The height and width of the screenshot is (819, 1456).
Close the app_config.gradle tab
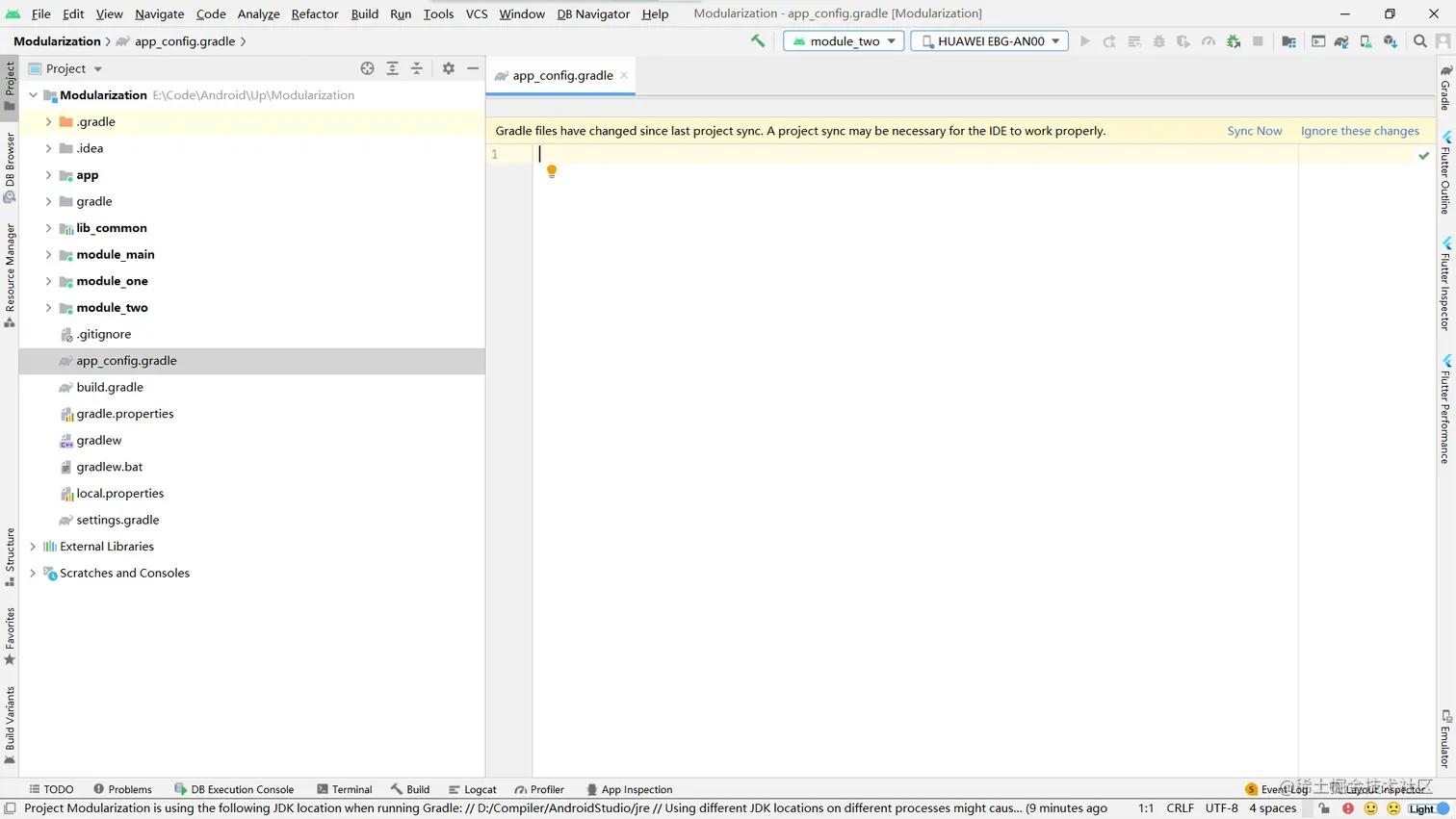[x=624, y=75]
